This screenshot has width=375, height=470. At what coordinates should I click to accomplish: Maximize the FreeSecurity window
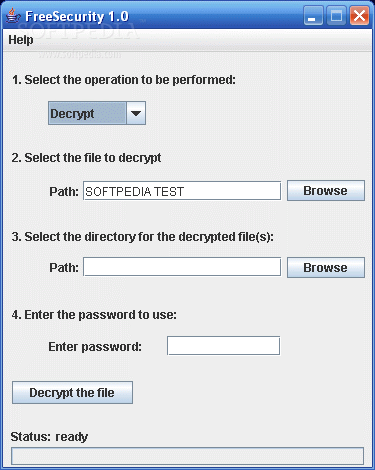coord(336,16)
